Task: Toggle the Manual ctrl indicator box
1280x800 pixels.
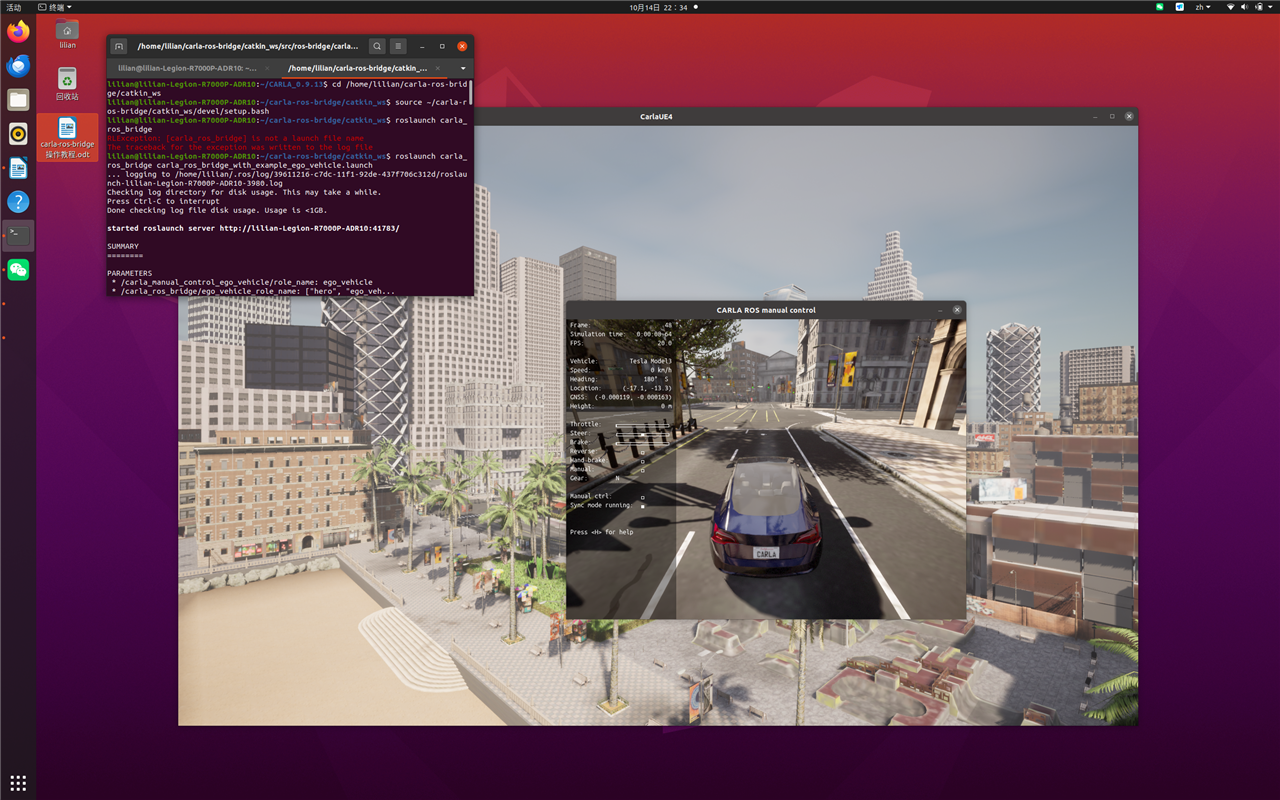Action: pyautogui.click(x=643, y=497)
